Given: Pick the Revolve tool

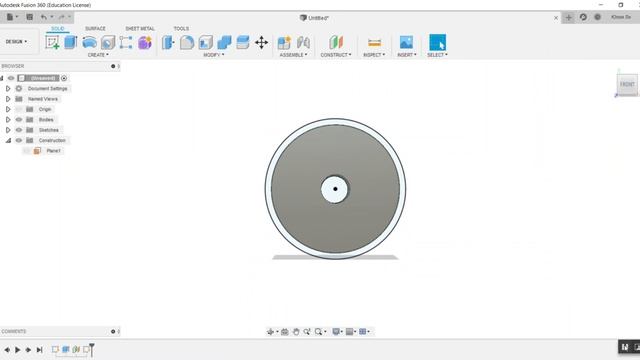Looking at the screenshot, I should click(89, 42).
